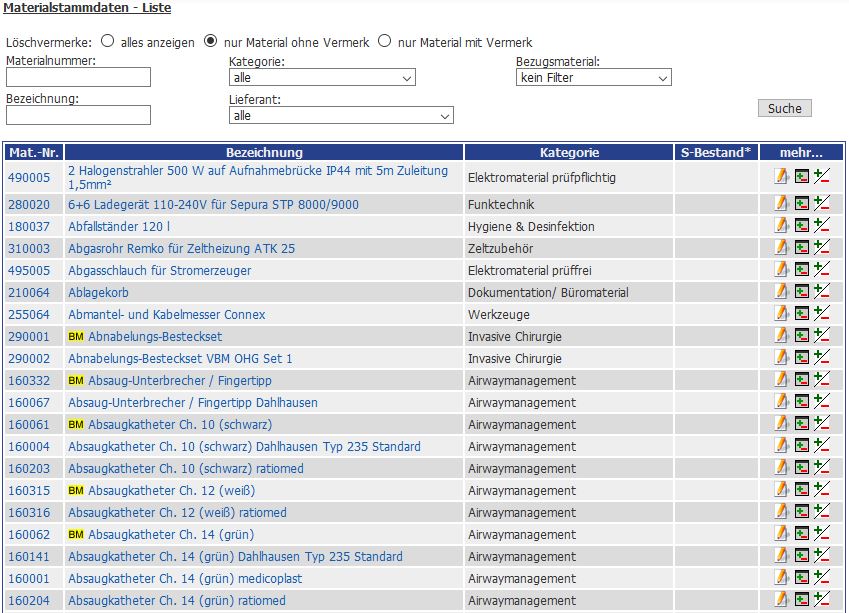The image size is (849, 613).
Task: Open the Abmantel- und Kabelmesser Connex link
Action: click(x=166, y=314)
